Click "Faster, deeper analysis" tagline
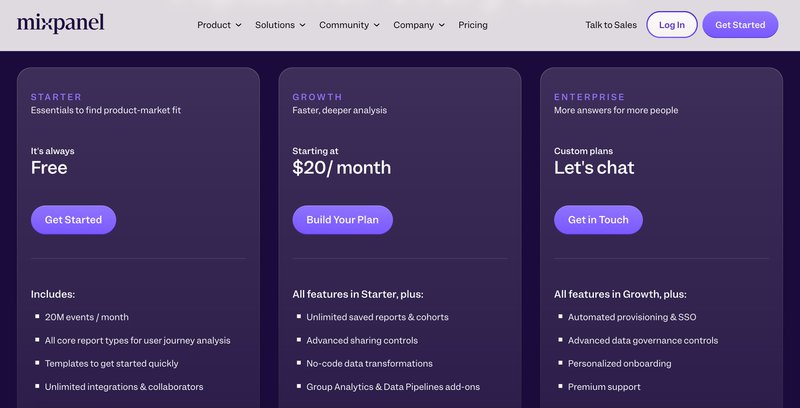 (x=340, y=110)
